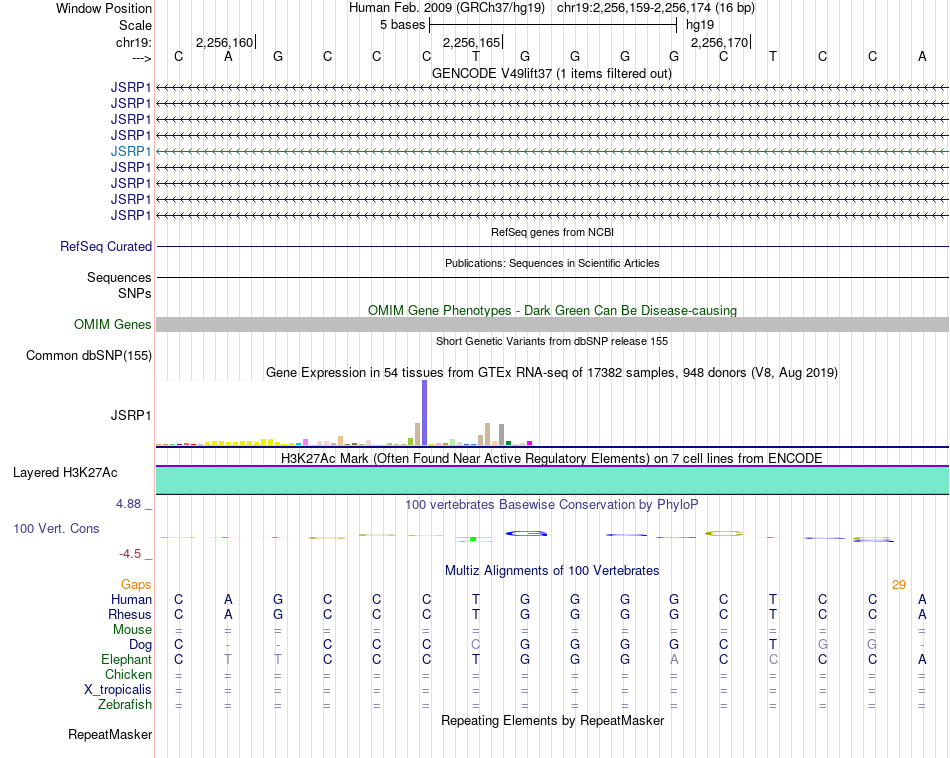Click the dark gray bar in the GTEx chart
The height and width of the screenshot is (758, 950).
coord(502,435)
